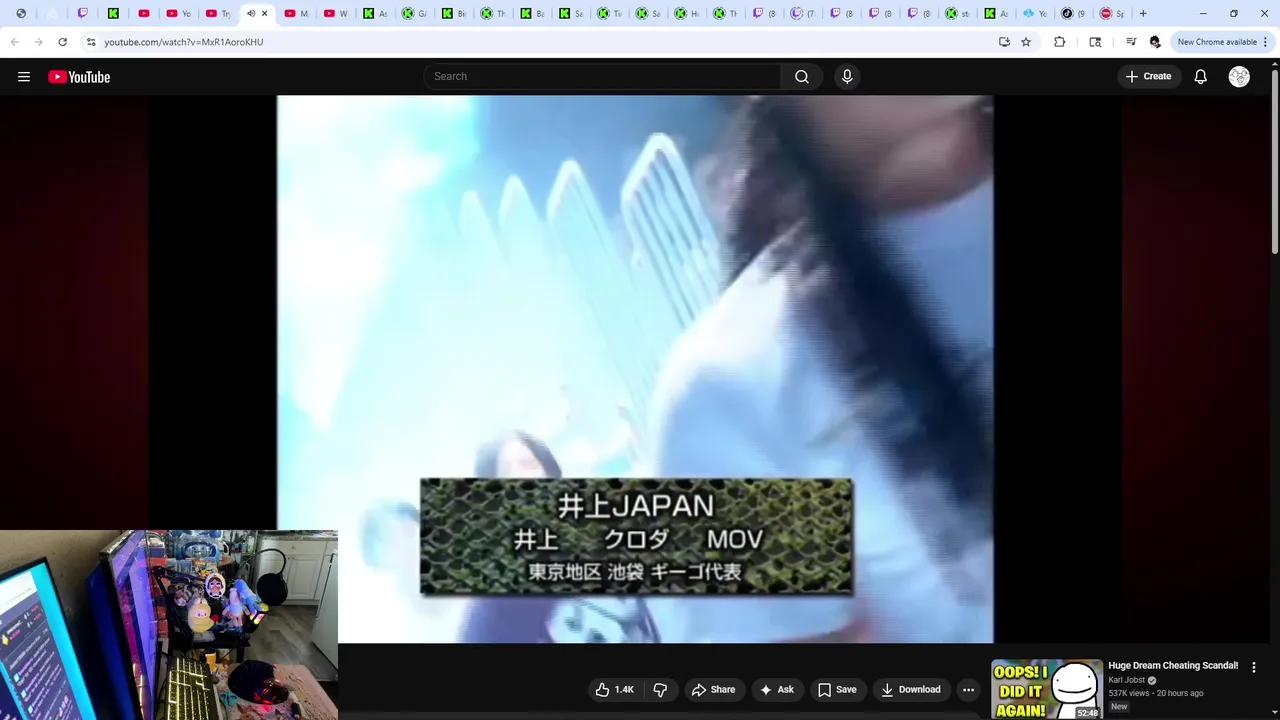
Task: Switch to the YouTube tab labeled W
Action: point(336,14)
